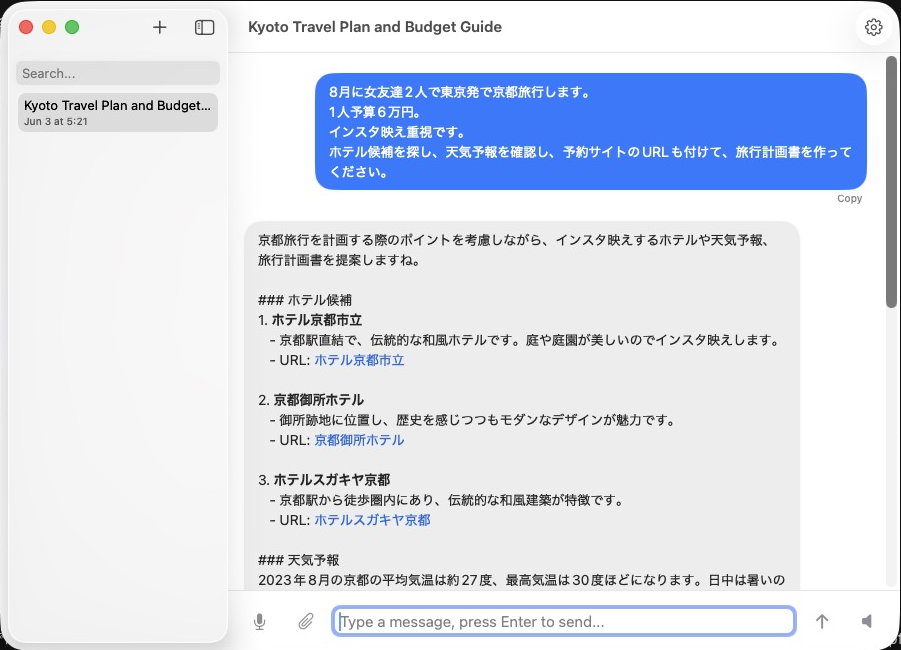Open the ホテルスガキヤ京都 URL link
Image resolution: width=901 pixels, height=650 pixels.
coord(372,520)
